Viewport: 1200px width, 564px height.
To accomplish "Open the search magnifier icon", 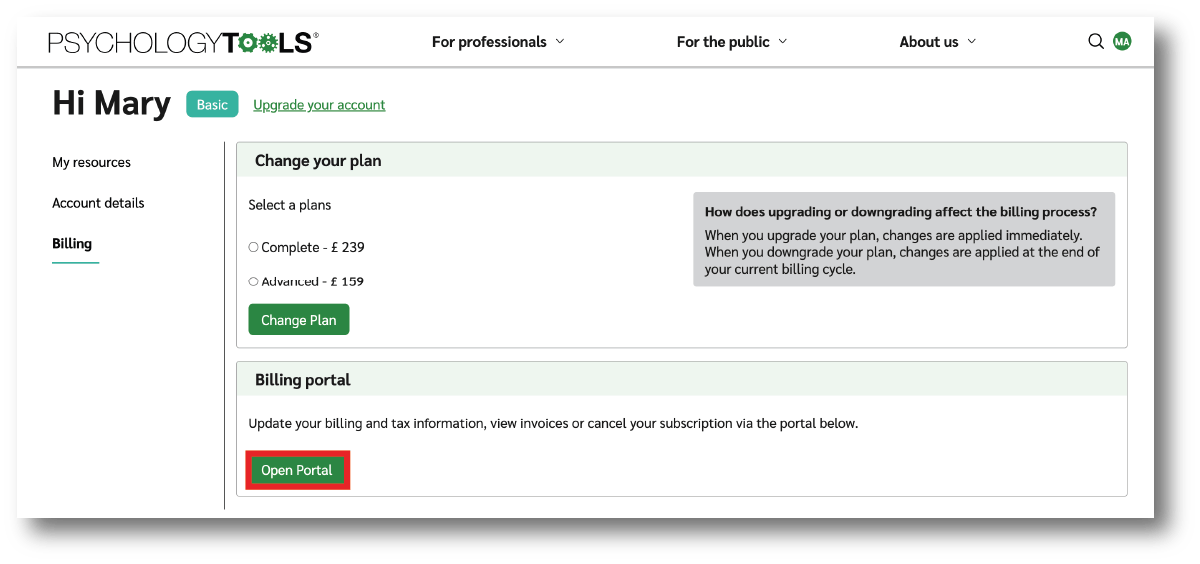I will [x=1096, y=41].
